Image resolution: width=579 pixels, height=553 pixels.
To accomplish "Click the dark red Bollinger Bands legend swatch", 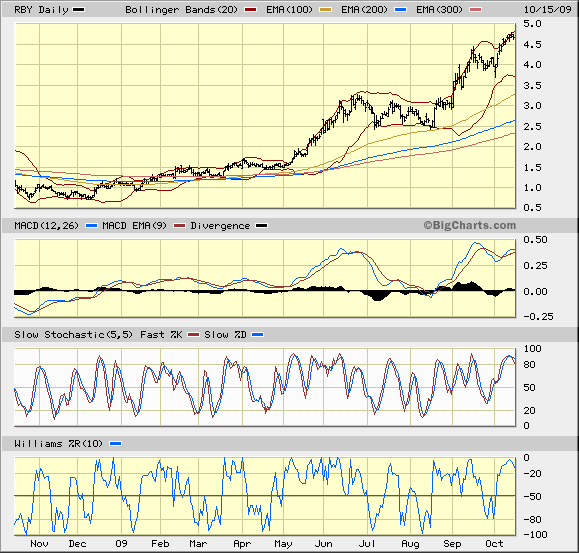I will tap(250, 10).
